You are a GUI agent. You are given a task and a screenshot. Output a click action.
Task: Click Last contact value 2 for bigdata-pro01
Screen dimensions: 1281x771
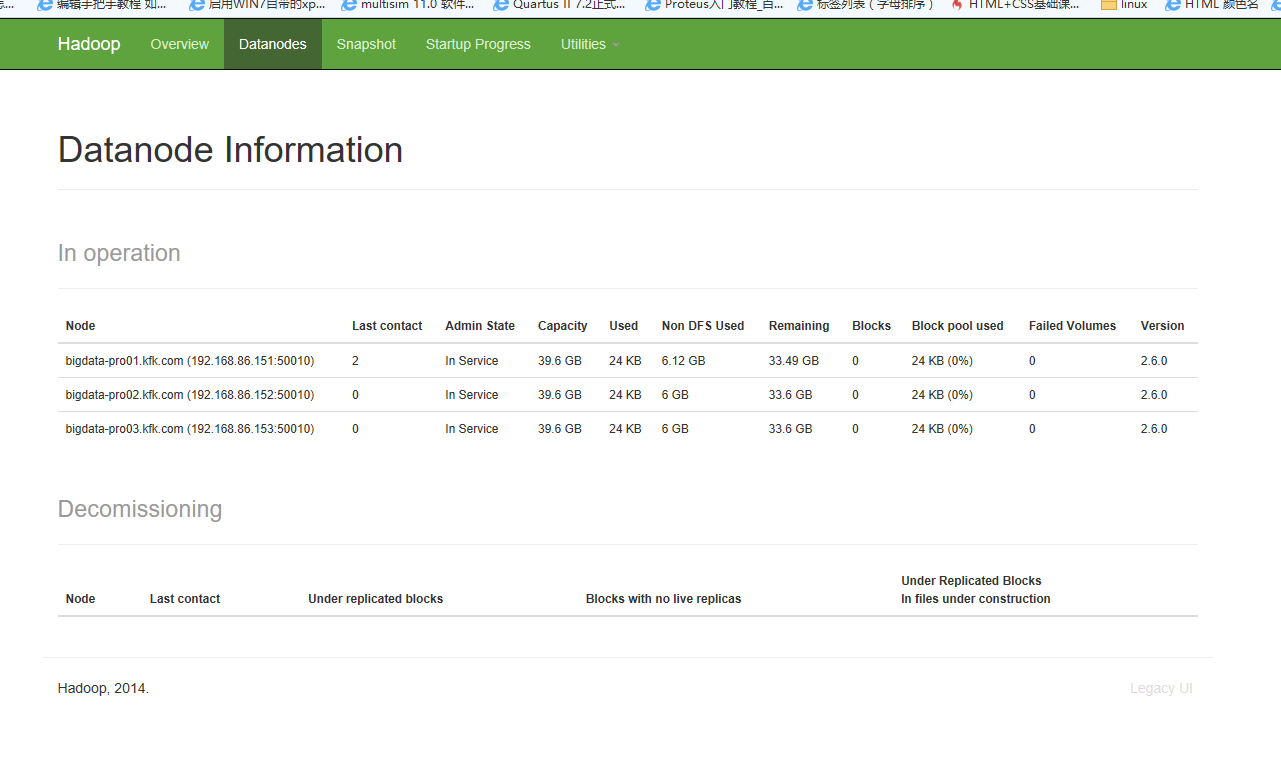[x=355, y=361]
